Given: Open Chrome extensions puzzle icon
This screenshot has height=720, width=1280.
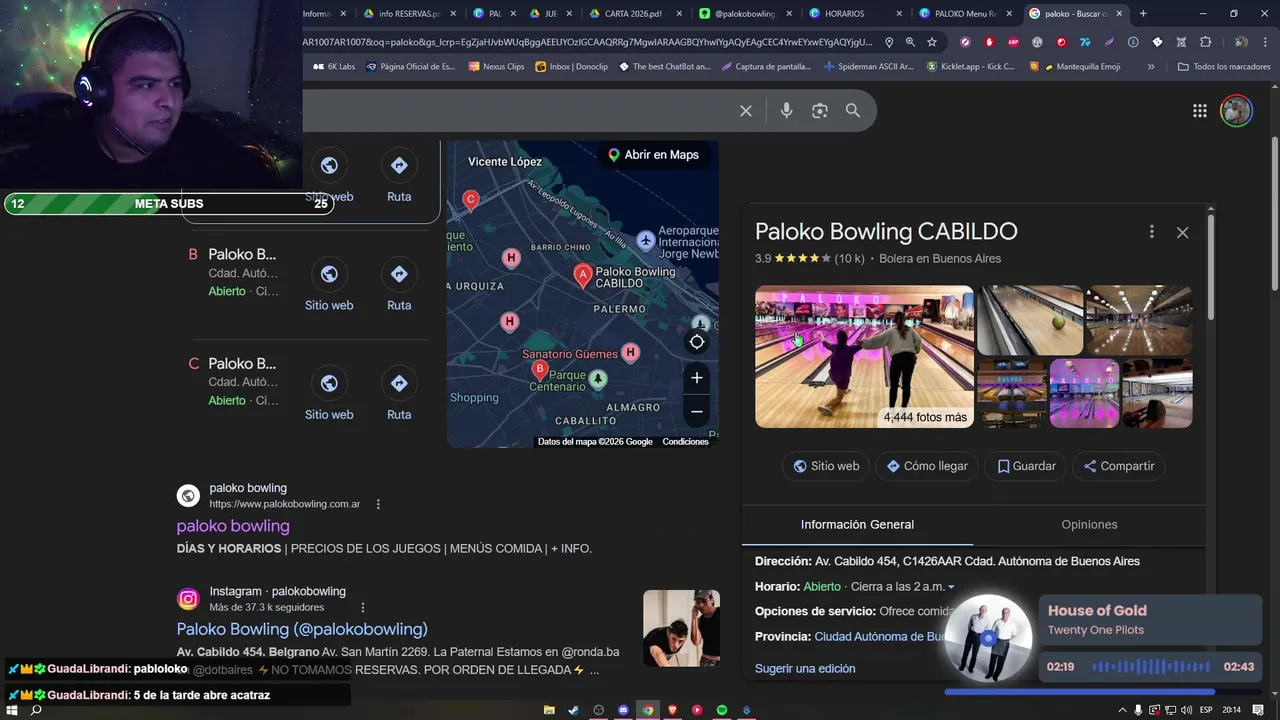Looking at the screenshot, I should click(1205, 42).
